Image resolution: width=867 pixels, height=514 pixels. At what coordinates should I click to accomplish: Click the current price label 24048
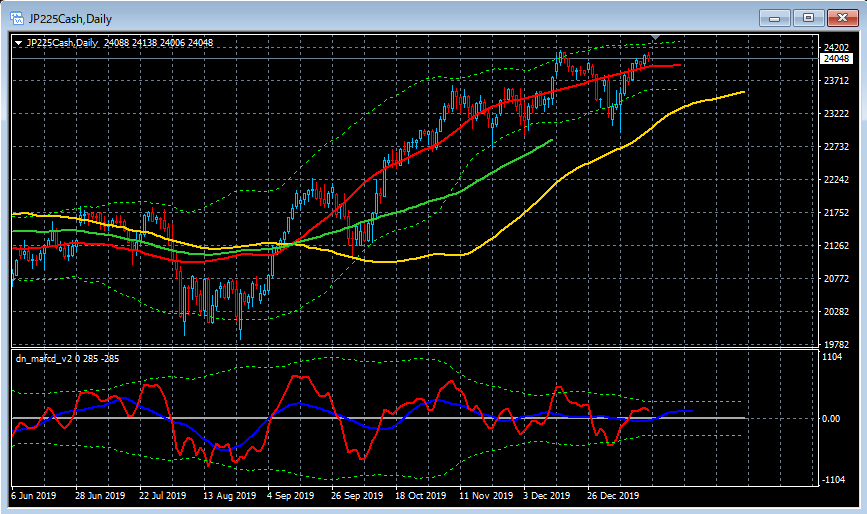click(x=836, y=59)
